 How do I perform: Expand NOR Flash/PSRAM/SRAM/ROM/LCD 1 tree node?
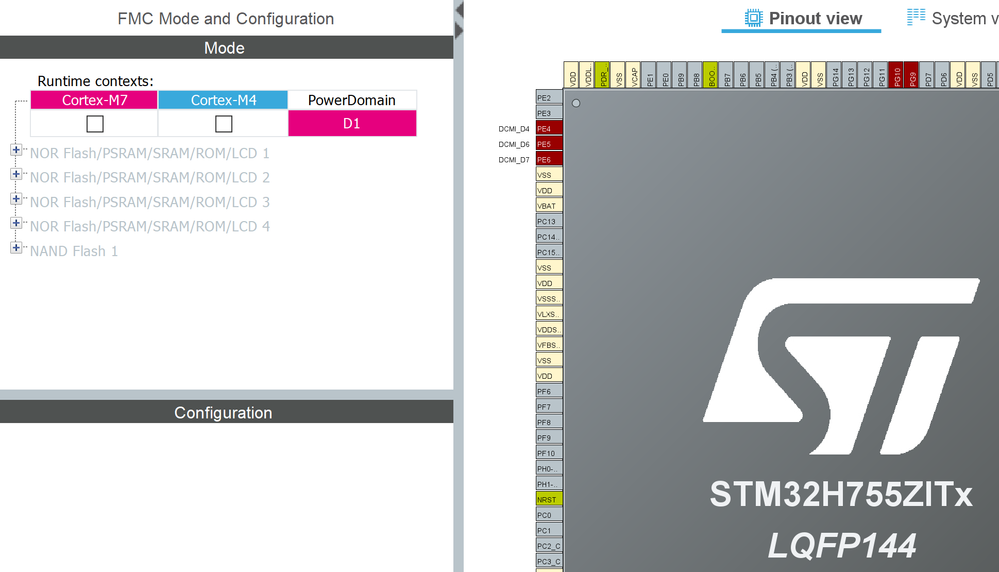pyautogui.click(x=16, y=150)
